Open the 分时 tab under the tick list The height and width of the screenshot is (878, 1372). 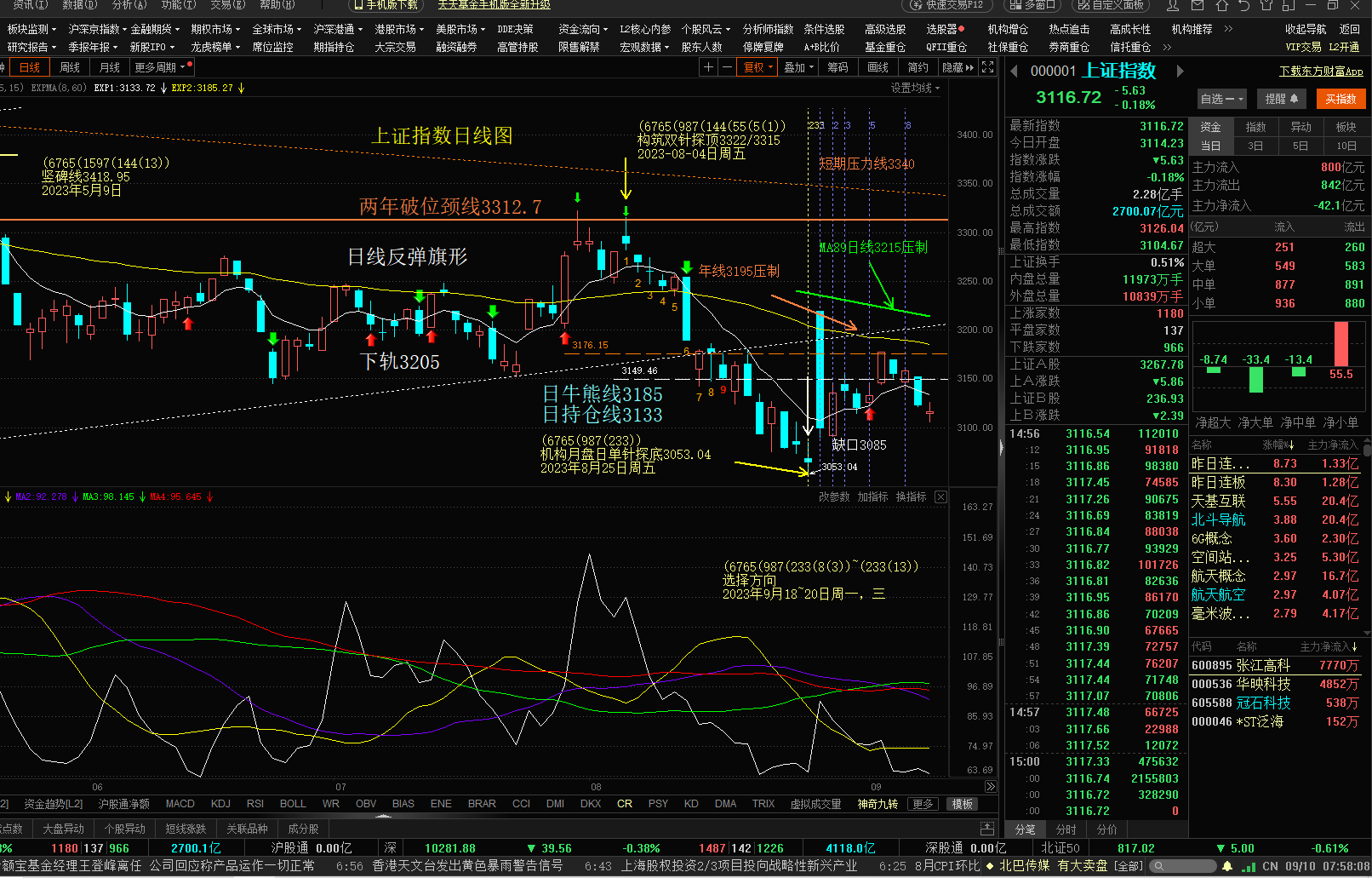coord(1066,829)
